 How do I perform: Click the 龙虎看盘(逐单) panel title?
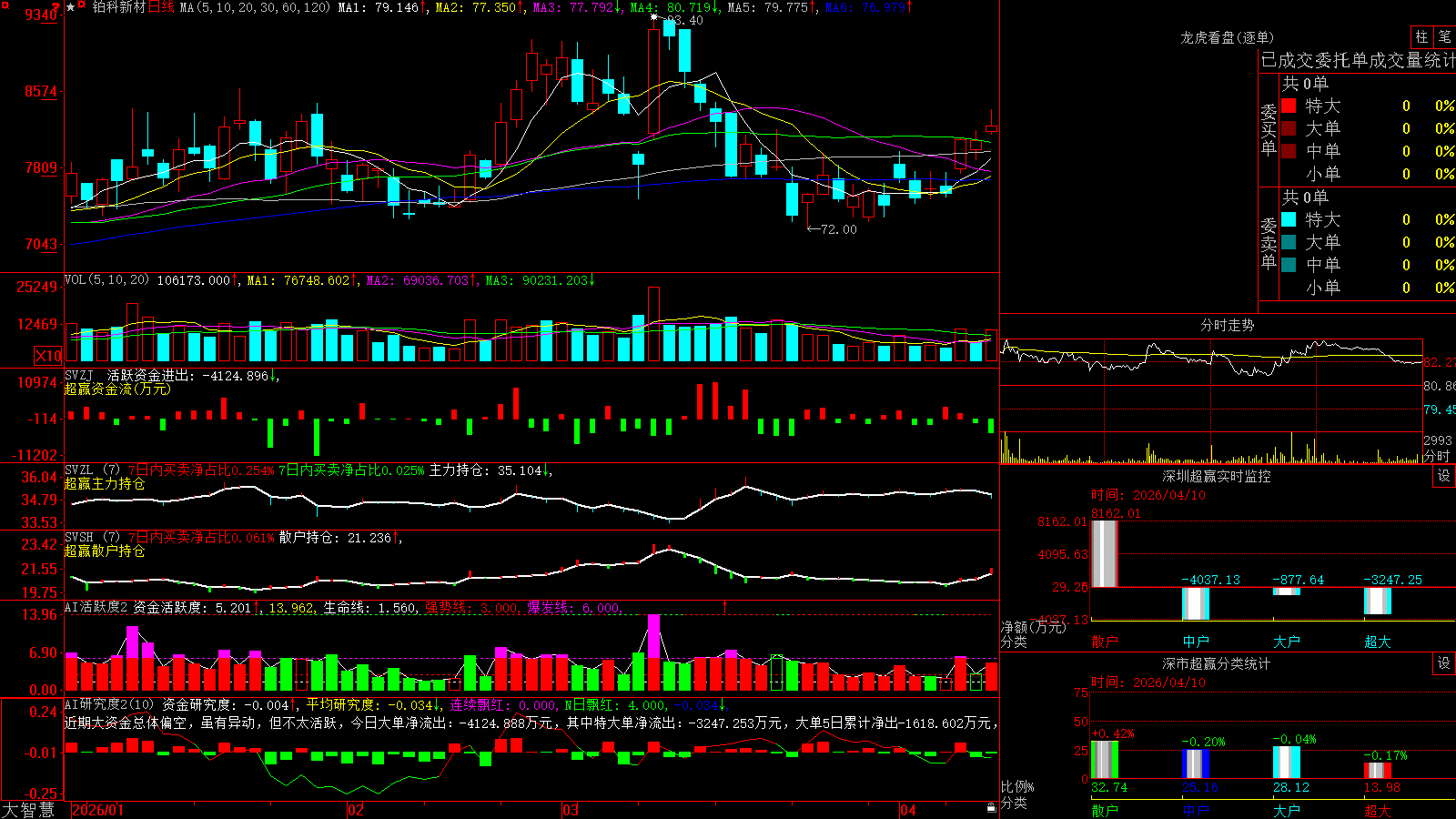point(1227,37)
